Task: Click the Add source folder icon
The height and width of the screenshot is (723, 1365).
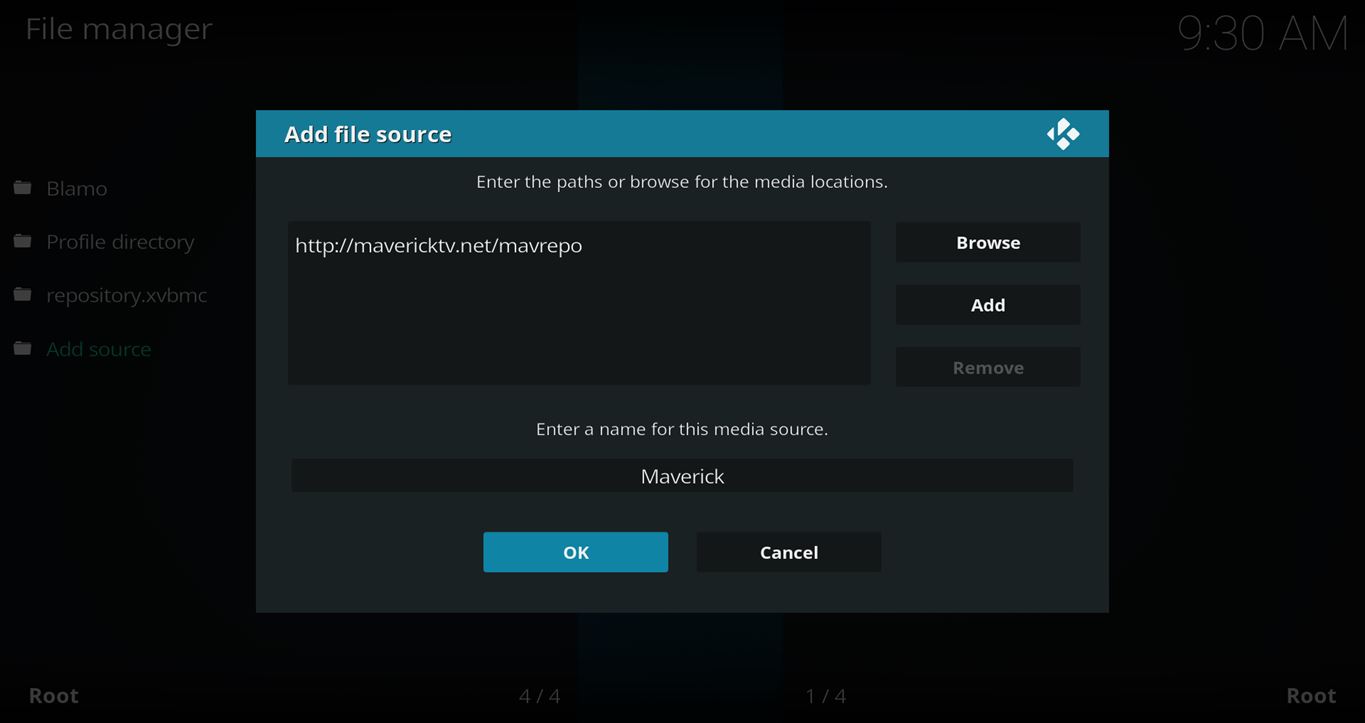Action: (23, 349)
